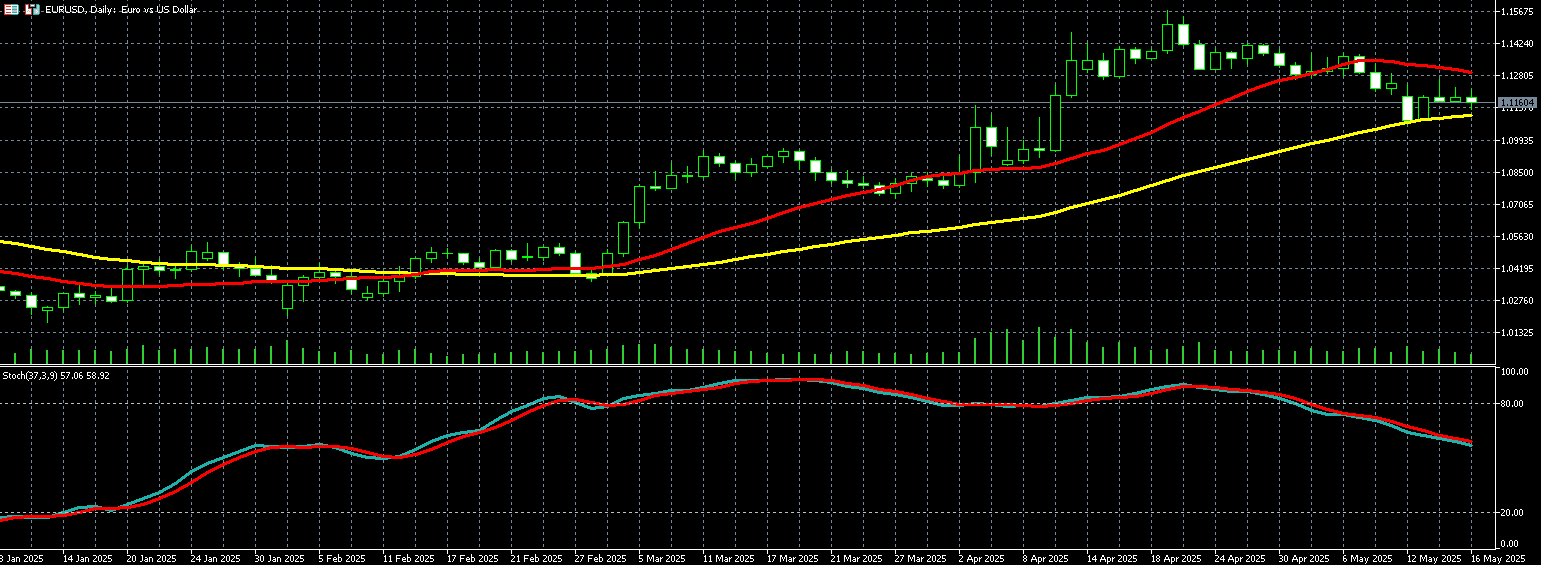The width and height of the screenshot is (1541, 565).
Task: Click the 30 Jan 2025 date label
Action: coord(280,558)
